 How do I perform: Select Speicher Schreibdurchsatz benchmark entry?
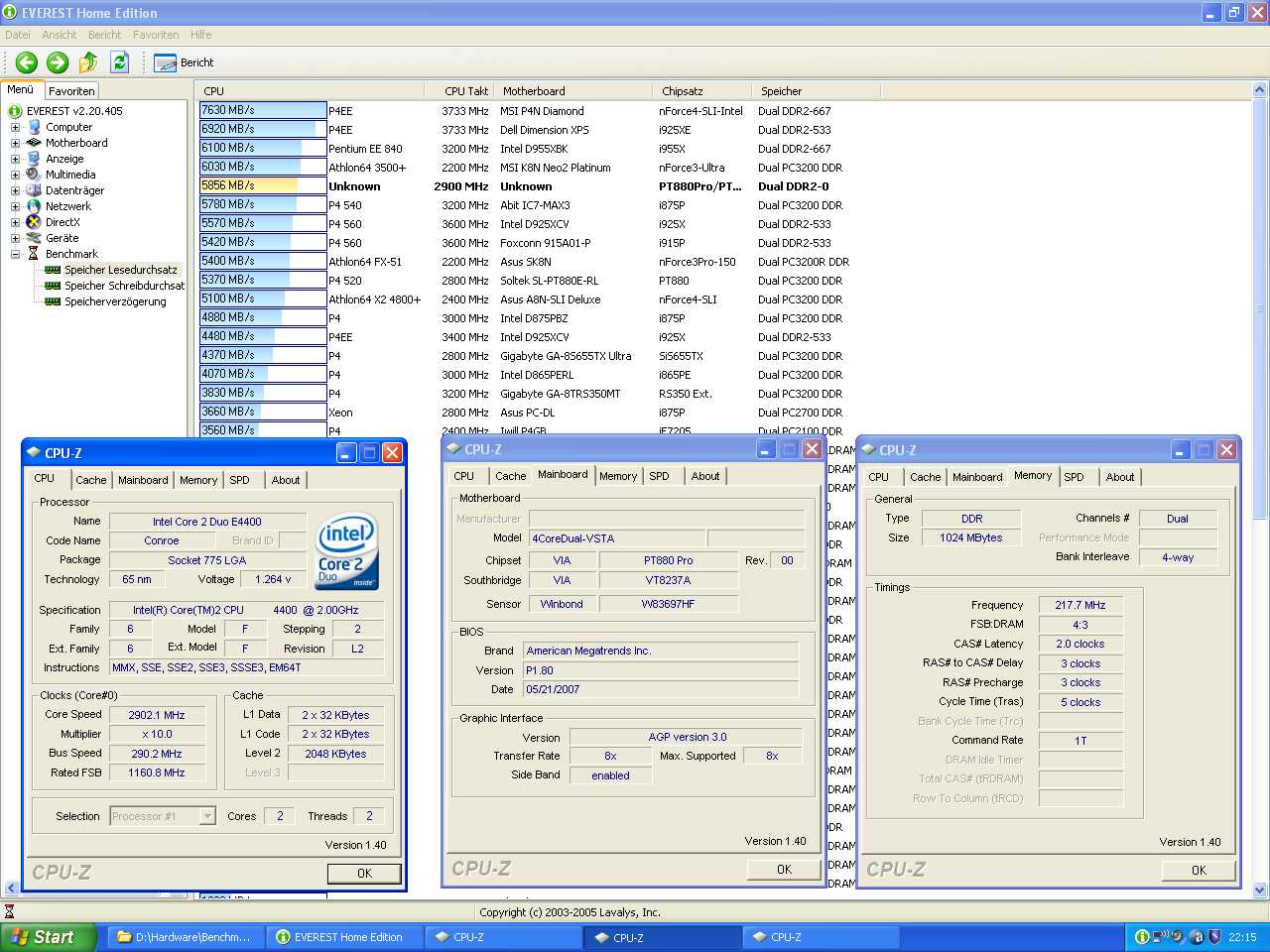pos(124,286)
